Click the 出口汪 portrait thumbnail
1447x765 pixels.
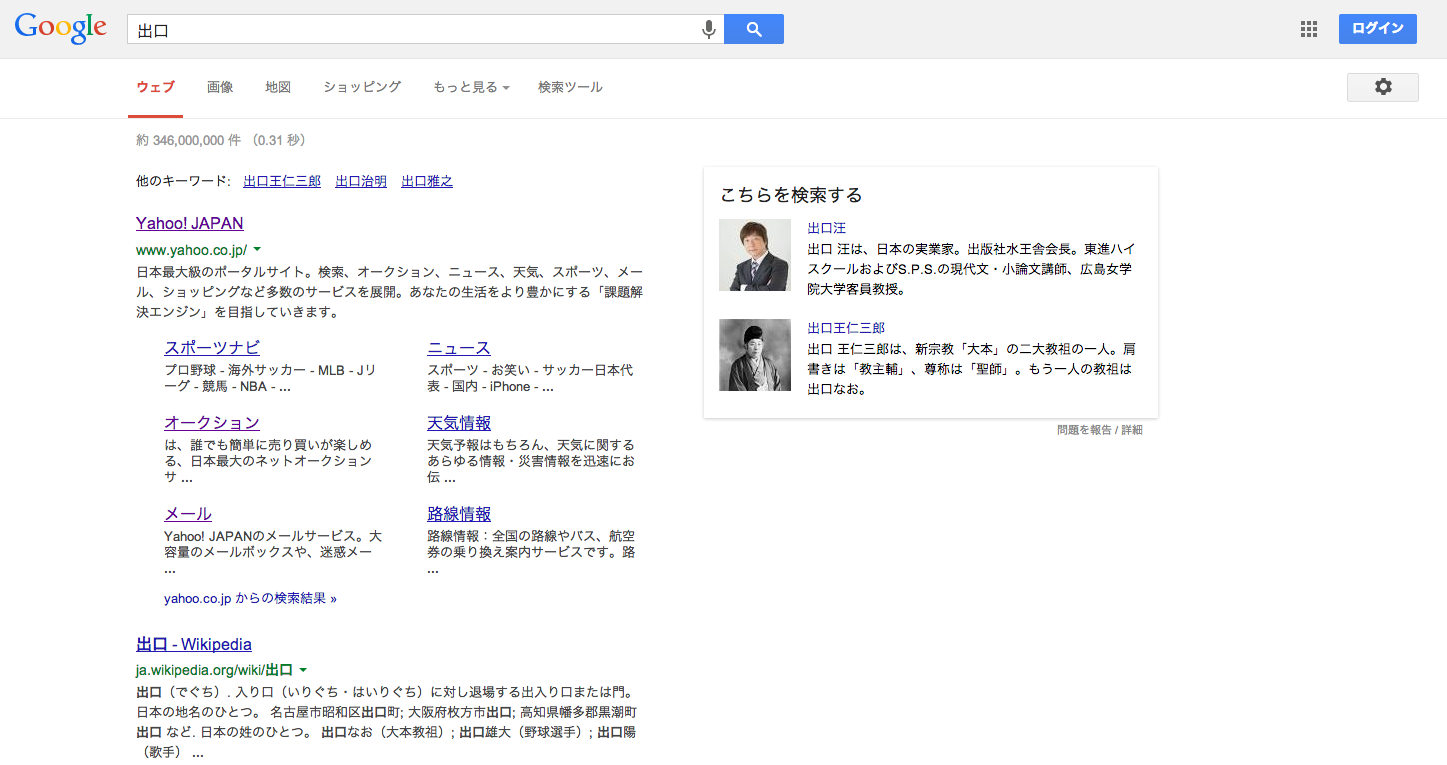coord(754,255)
